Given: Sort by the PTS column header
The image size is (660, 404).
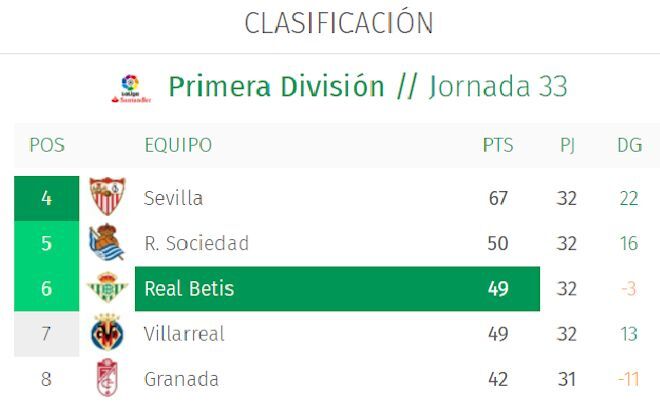Looking at the screenshot, I should 498,145.
